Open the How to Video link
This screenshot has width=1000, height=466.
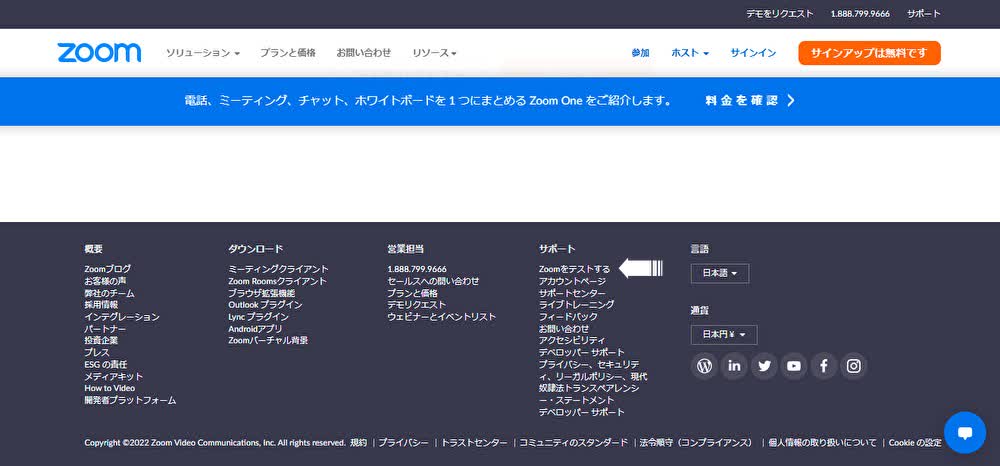pos(110,388)
